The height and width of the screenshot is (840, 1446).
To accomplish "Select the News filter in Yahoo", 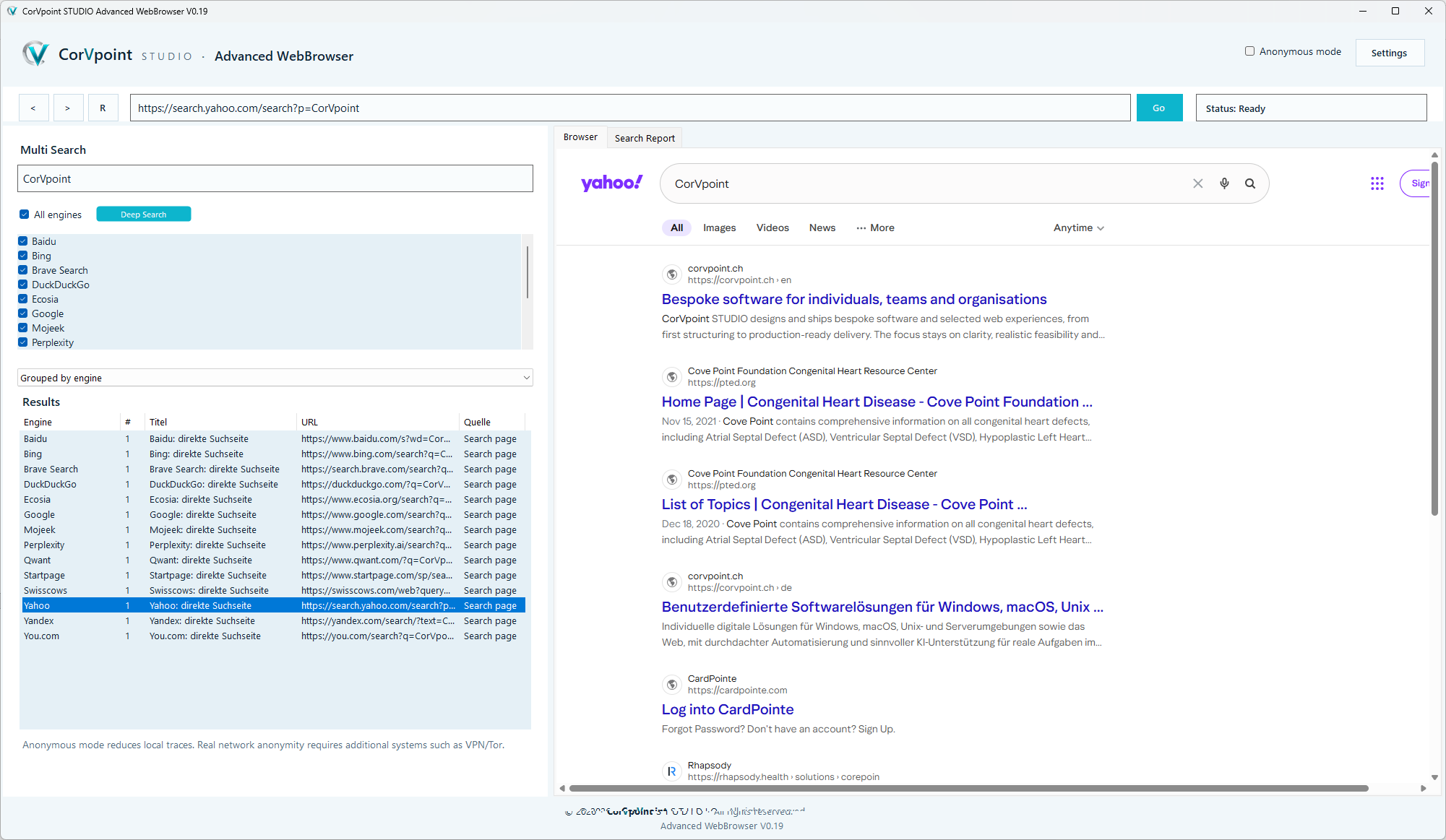I will pyautogui.click(x=822, y=228).
